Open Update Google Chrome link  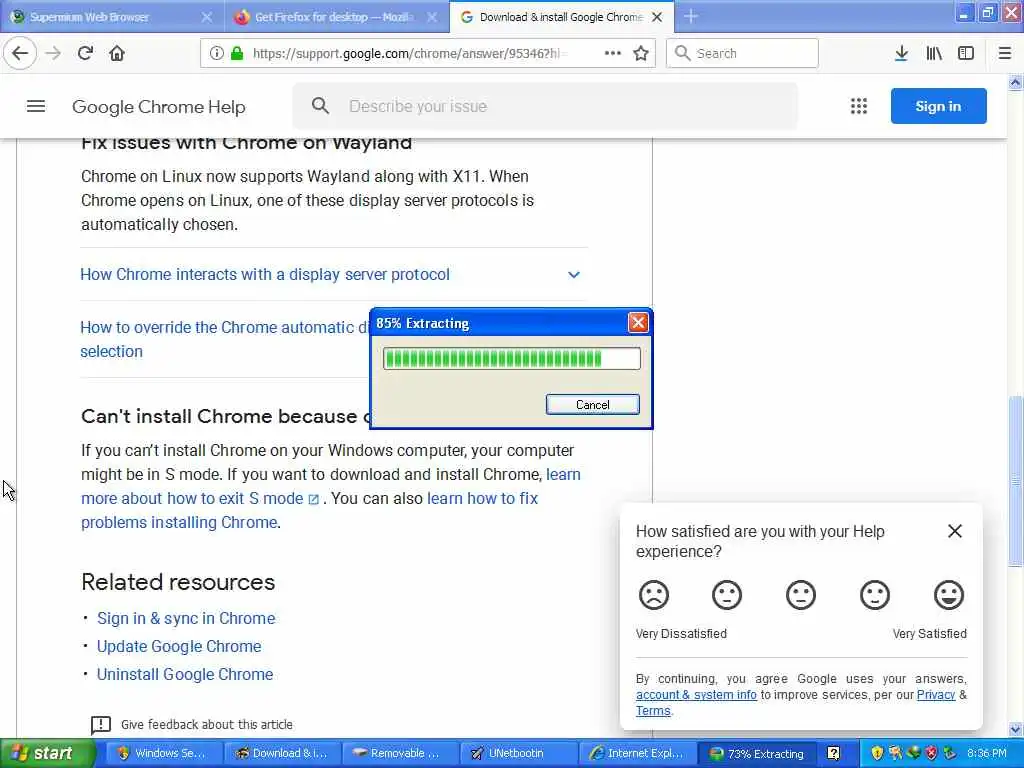tap(179, 647)
